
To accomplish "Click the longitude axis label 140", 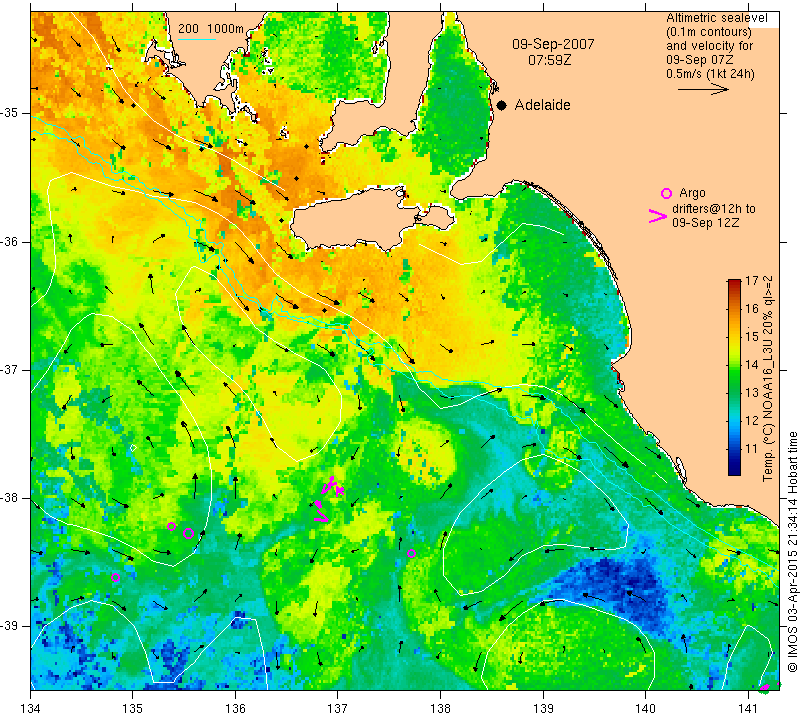I will pyautogui.click(x=645, y=709).
